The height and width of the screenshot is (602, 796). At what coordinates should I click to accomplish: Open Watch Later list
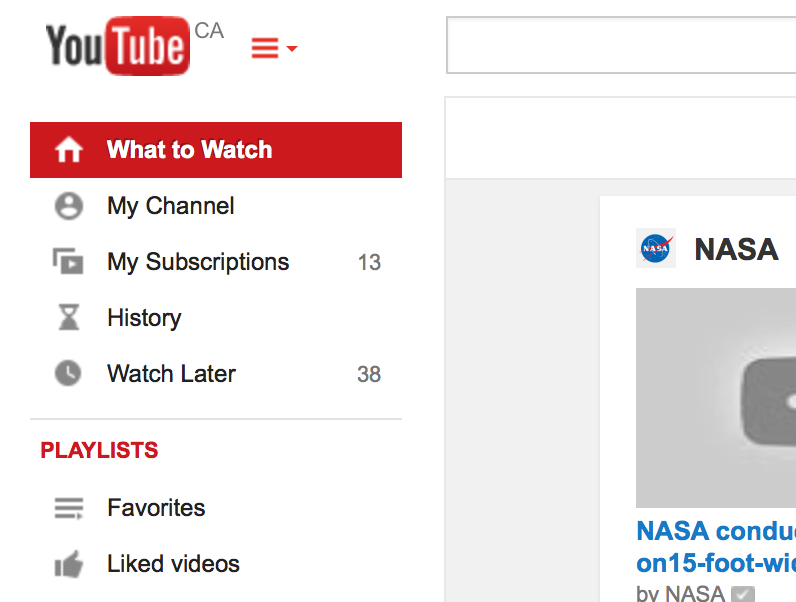pyautogui.click(x=172, y=374)
